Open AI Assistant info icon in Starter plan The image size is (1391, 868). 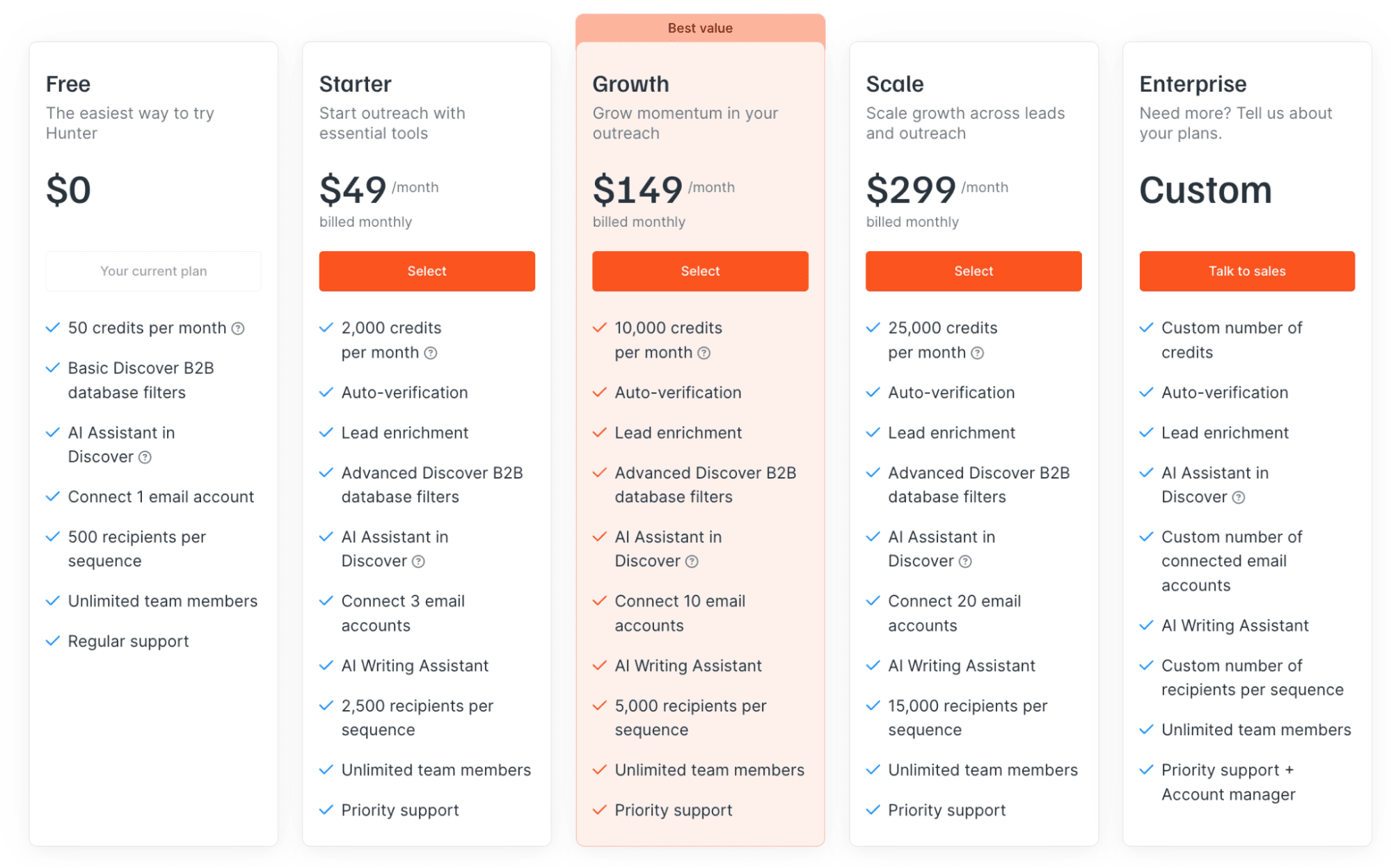coord(418,562)
